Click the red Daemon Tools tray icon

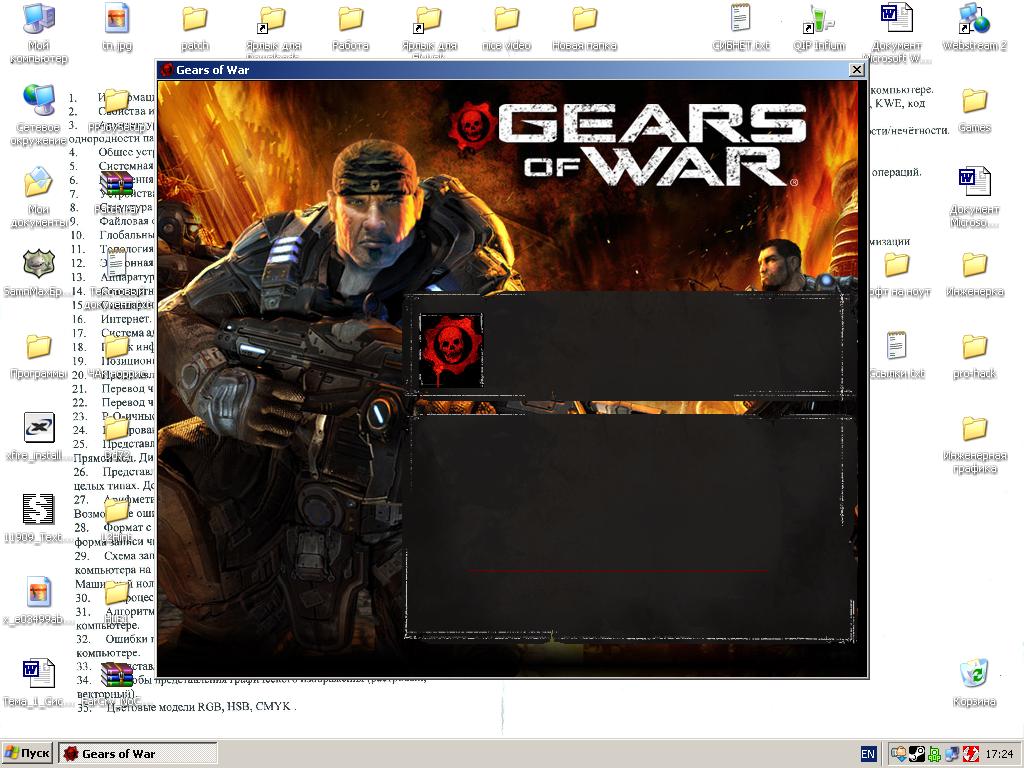[971, 754]
